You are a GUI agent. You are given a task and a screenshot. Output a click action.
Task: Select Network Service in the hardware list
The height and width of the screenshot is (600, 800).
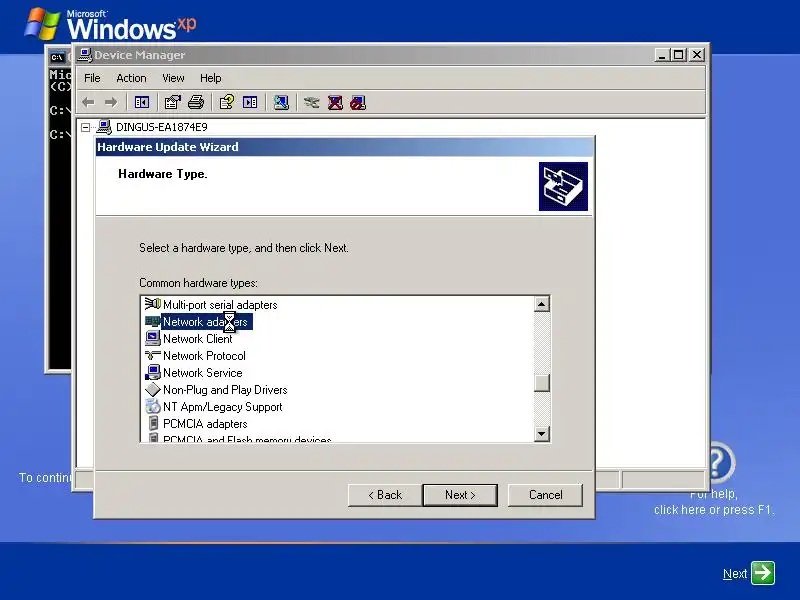pos(203,372)
